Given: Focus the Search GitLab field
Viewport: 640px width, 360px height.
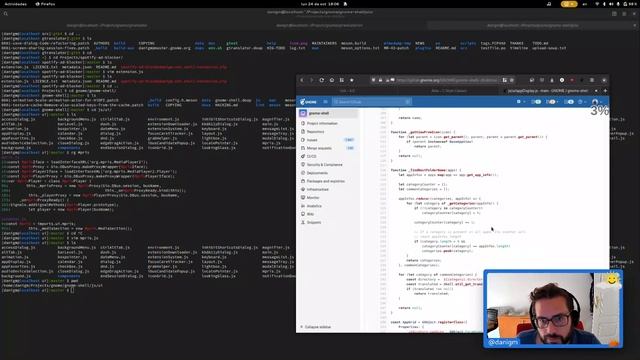Looking at the screenshot, I should point(371,102).
